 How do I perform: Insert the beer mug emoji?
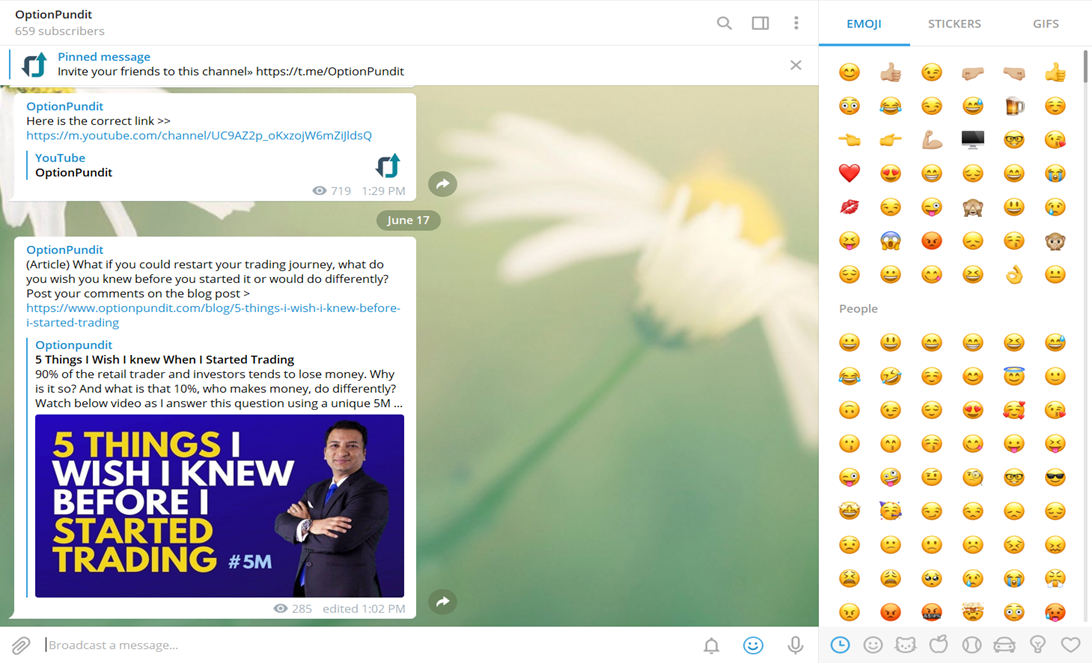coord(1014,106)
